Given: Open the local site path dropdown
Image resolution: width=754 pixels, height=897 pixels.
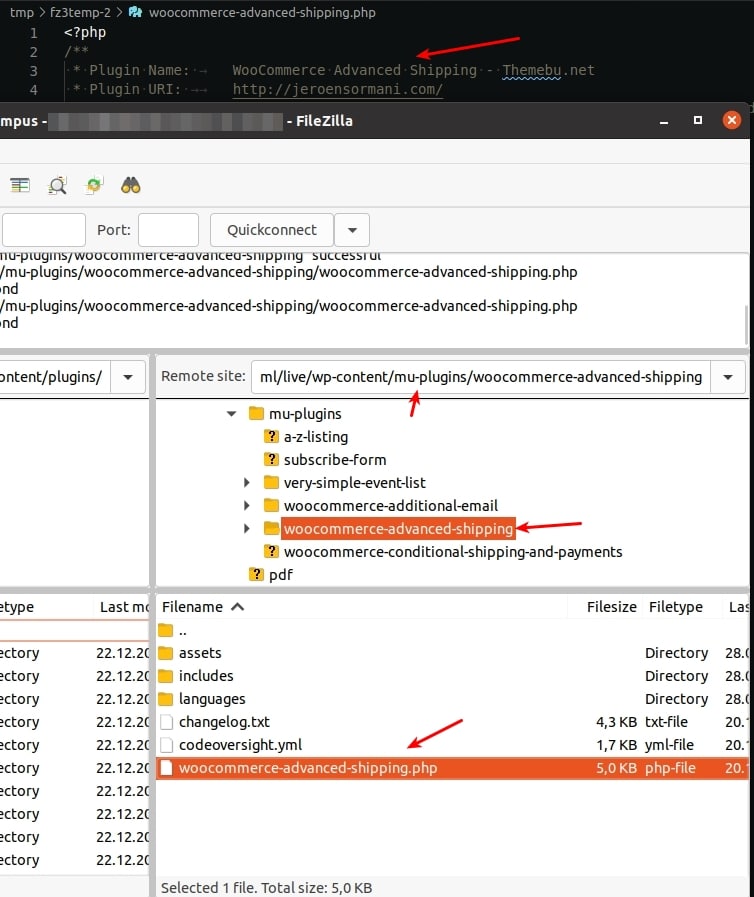Looking at the screenshot, I should click(128, 377).
